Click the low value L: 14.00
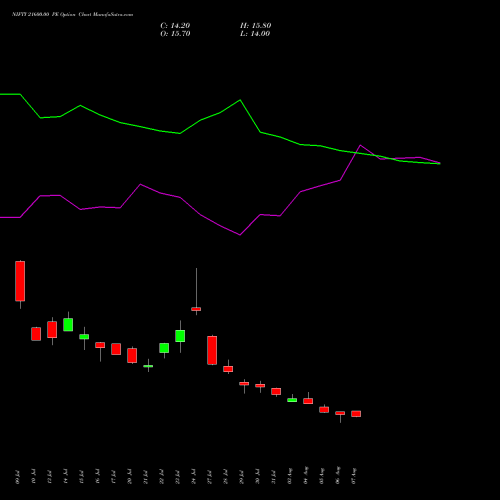Viewport: 500px width, 500px height. tap(255, 34)
